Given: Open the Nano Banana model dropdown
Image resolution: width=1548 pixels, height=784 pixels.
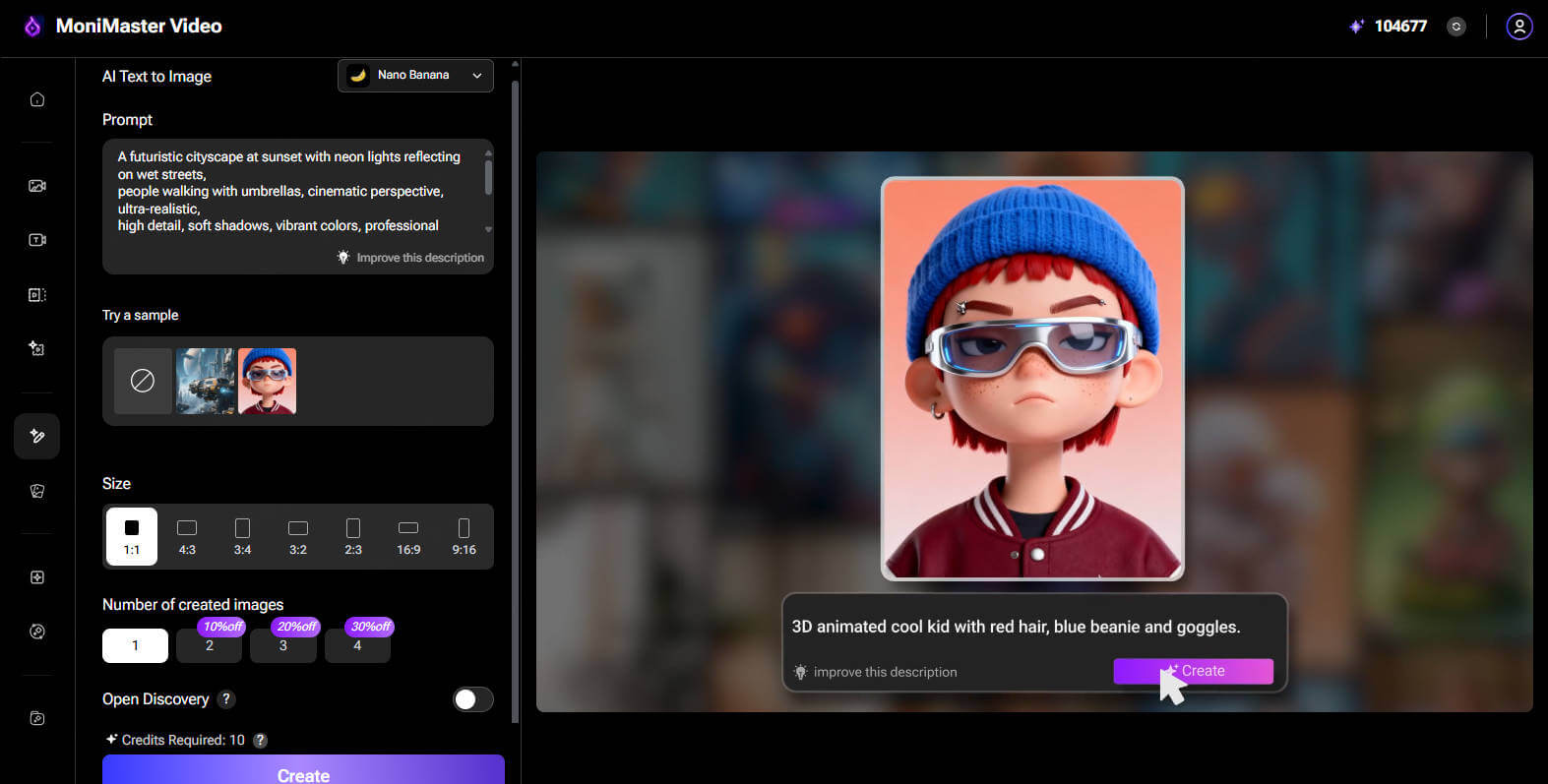Looking at the screenshot, I should pyautogui.click(x=415, y=76).
